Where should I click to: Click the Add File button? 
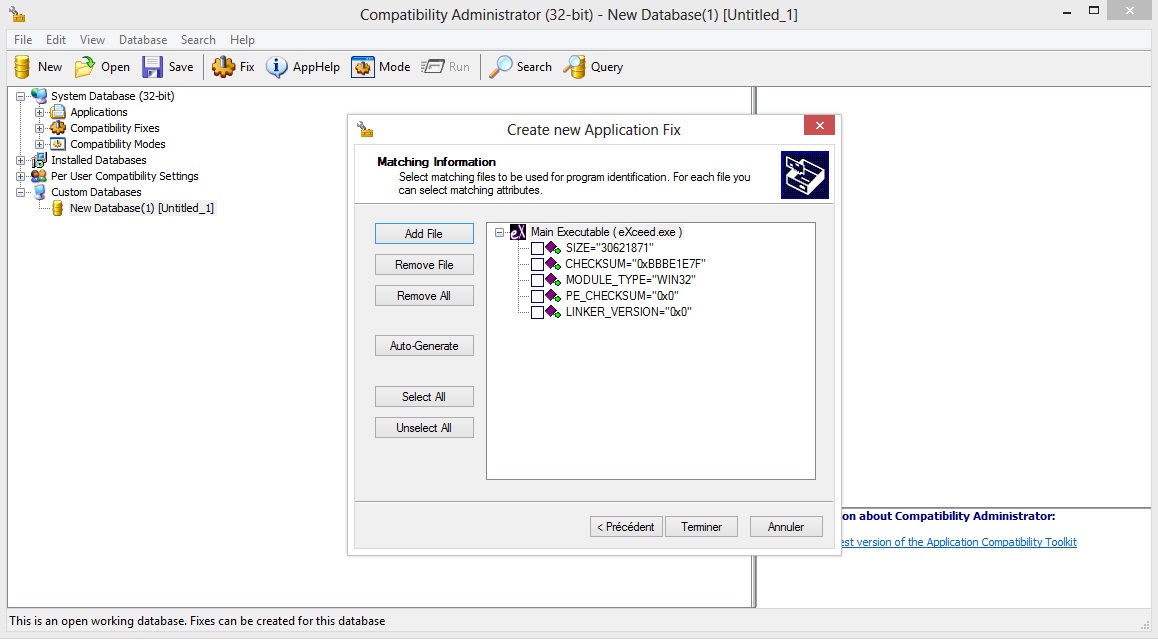click(x=424, y=233)
